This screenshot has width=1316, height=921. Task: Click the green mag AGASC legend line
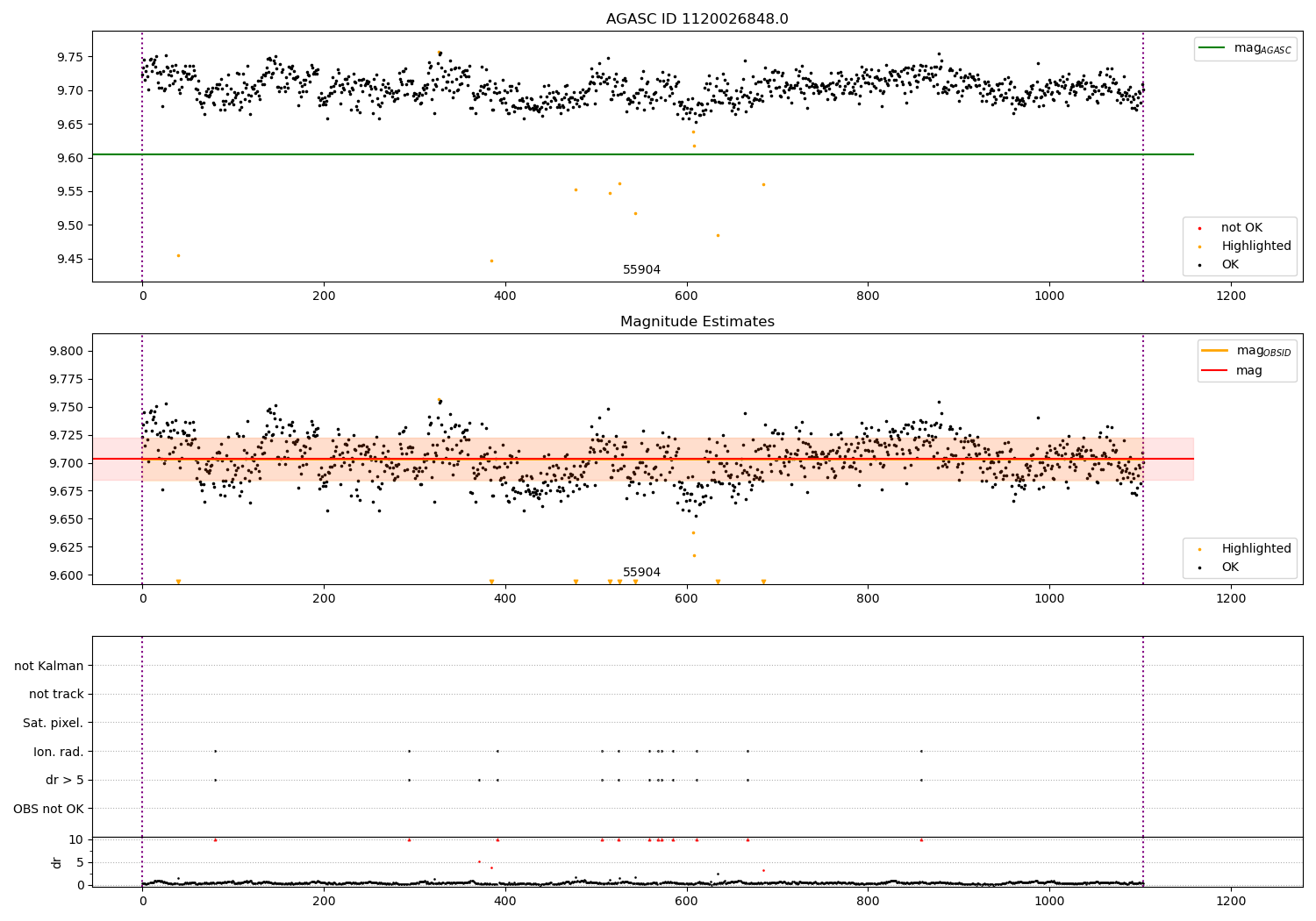tap(1212, 48)
